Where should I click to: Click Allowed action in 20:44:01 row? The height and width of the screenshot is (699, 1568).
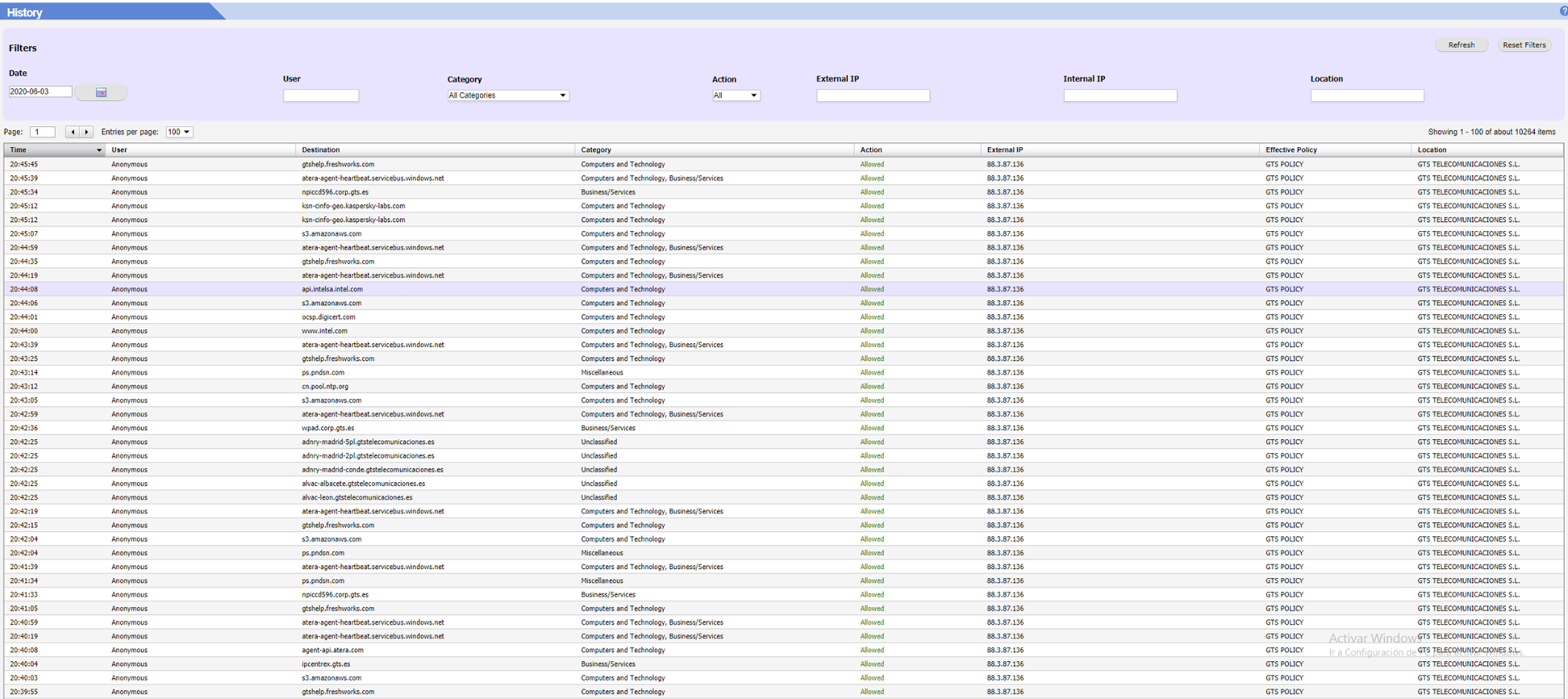point(872,317)
